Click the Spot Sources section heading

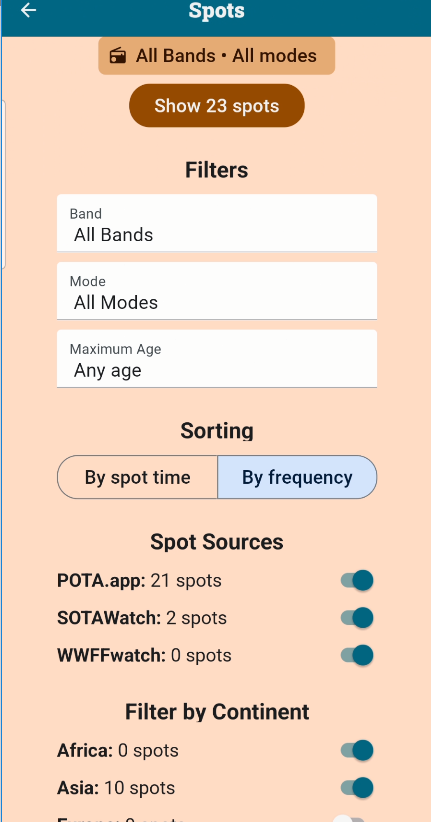217,542
